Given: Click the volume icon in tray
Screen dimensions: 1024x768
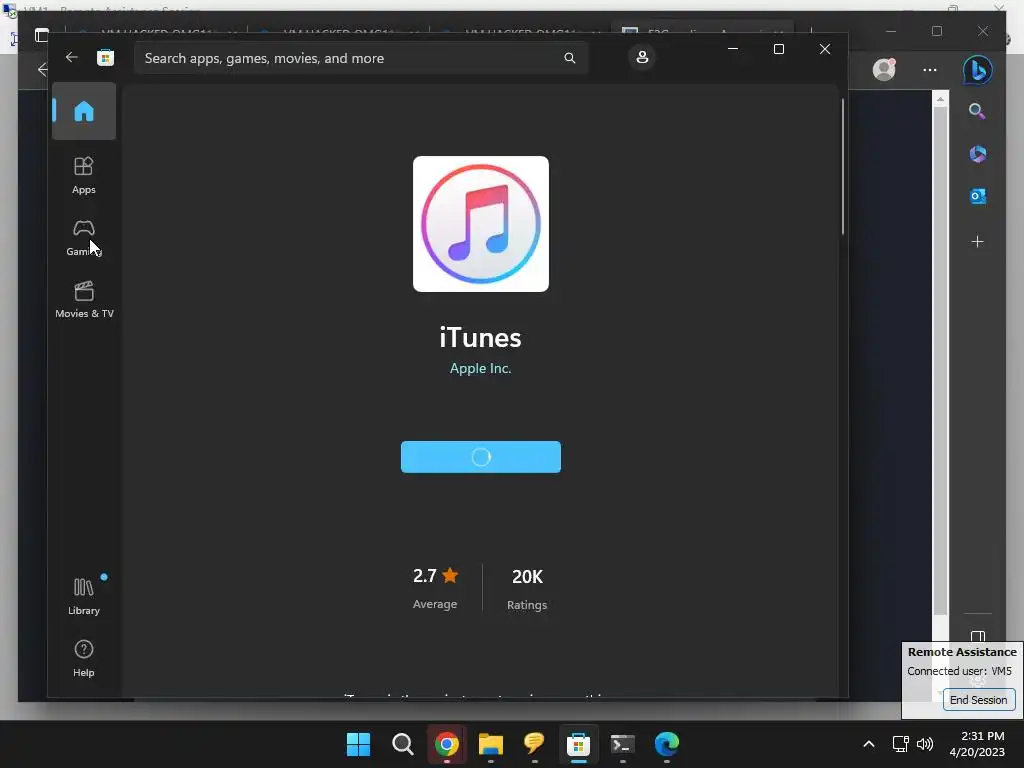Looking at the screenshot, I should click(x=925, y=744).
